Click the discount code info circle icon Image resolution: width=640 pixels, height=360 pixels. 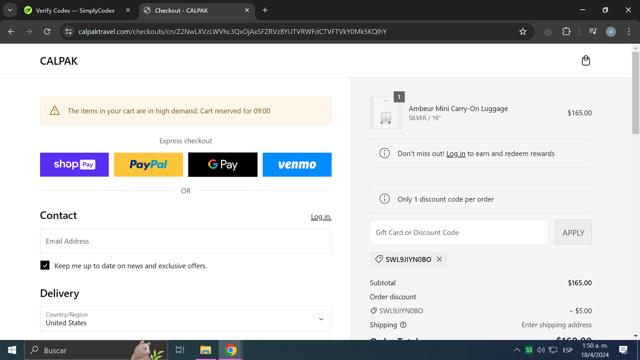tap(384, 199)
